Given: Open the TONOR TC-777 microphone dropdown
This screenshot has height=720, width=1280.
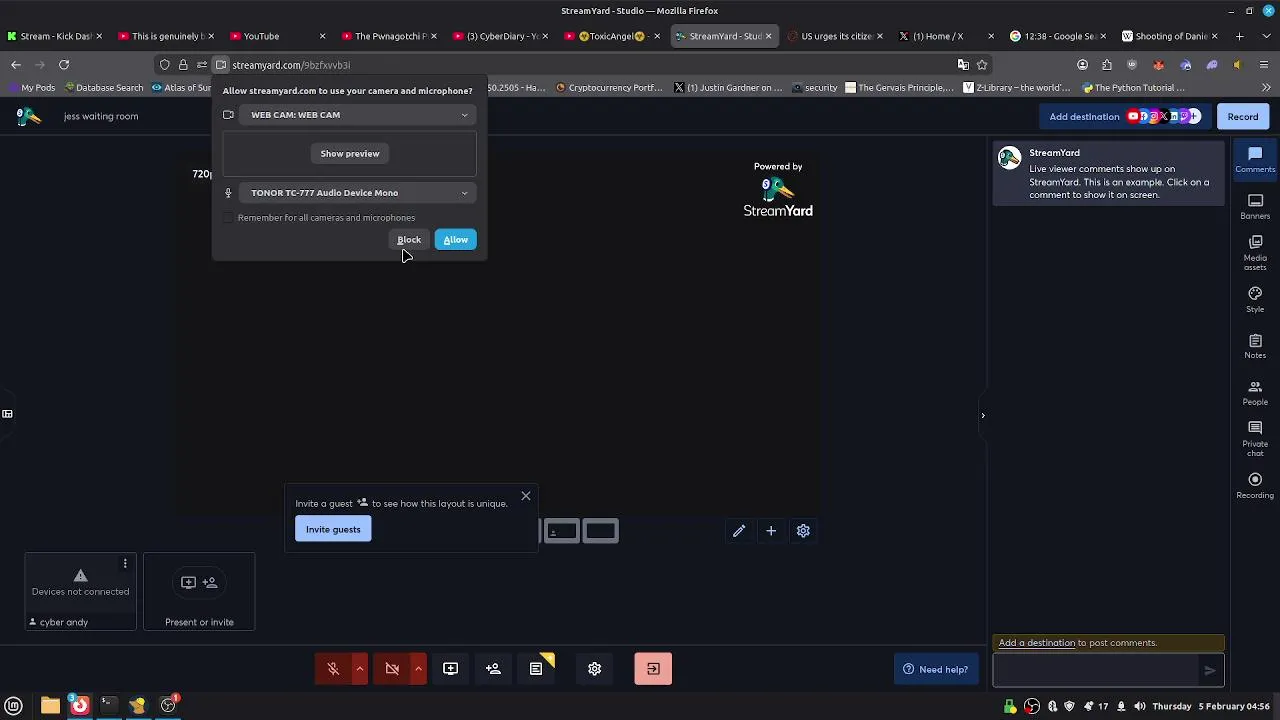Looking at the screenshot, I should (358, 193).
